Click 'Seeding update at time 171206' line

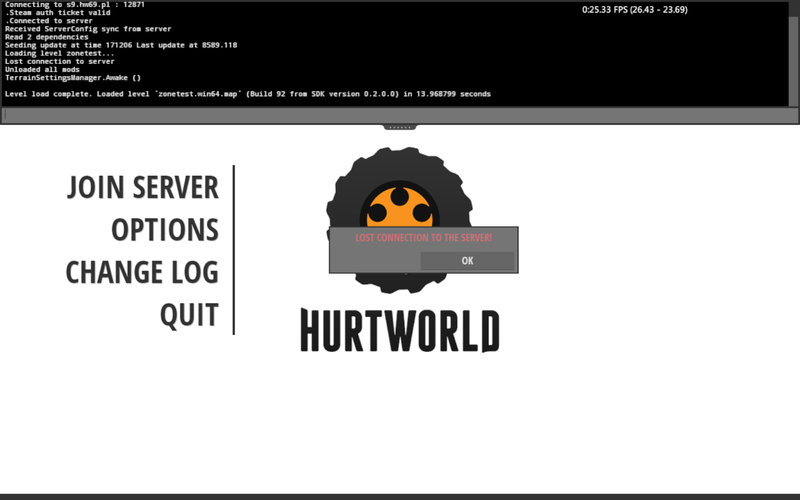(121, 45)
